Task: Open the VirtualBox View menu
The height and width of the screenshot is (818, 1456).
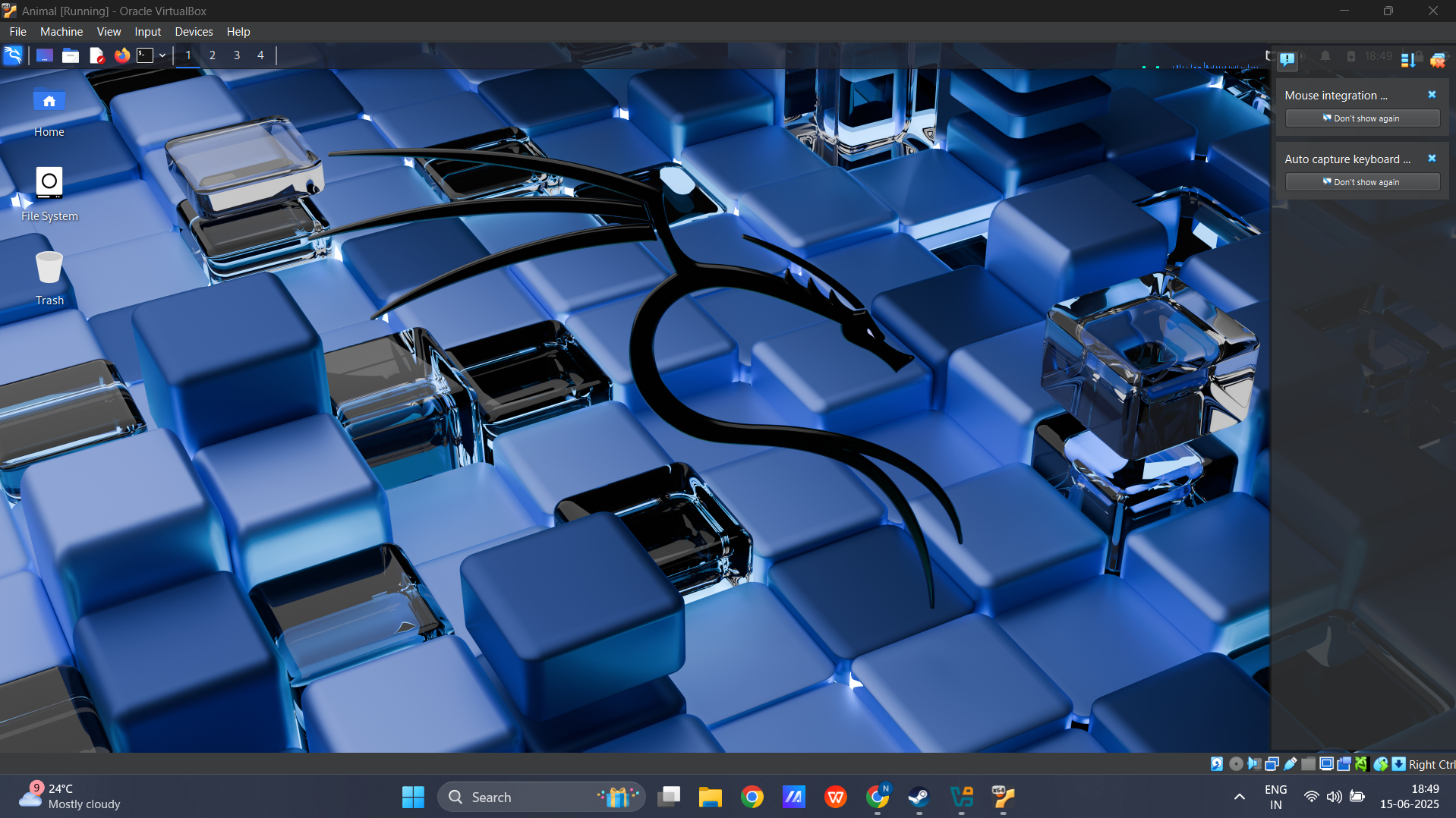Action: 109,32
